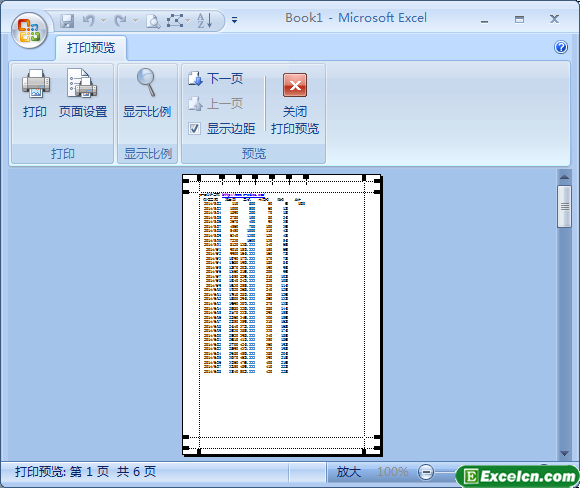Click the Save icon in quick access toolbar
This screenshot has height=488, width=580.
click(67, 21)
